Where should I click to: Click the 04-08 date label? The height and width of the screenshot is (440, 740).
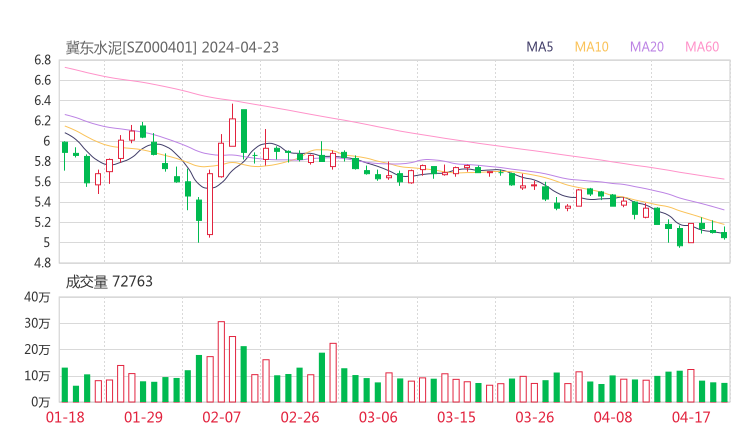click(x=613, y=417)
